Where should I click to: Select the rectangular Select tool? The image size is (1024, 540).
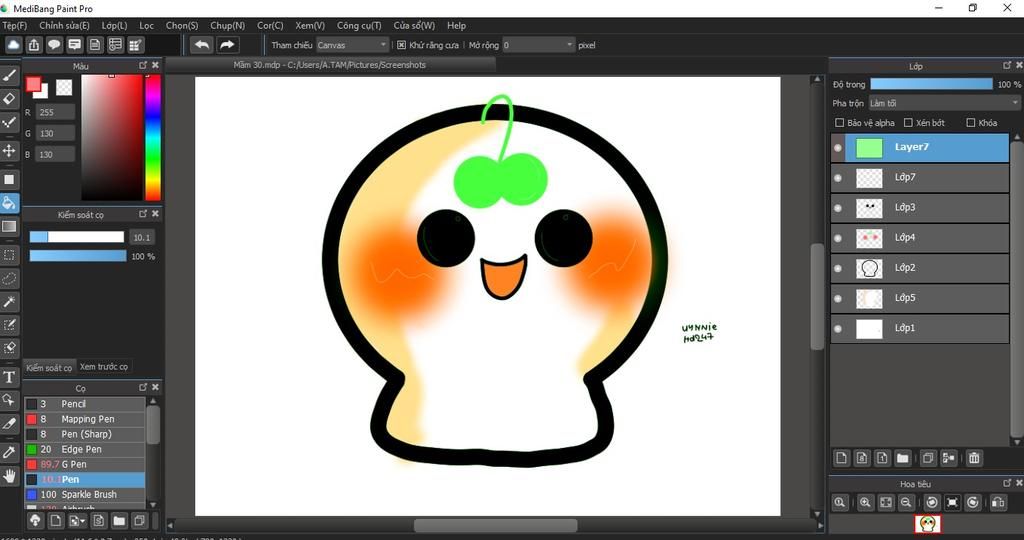pyautogui.click(x=9, y=255)
